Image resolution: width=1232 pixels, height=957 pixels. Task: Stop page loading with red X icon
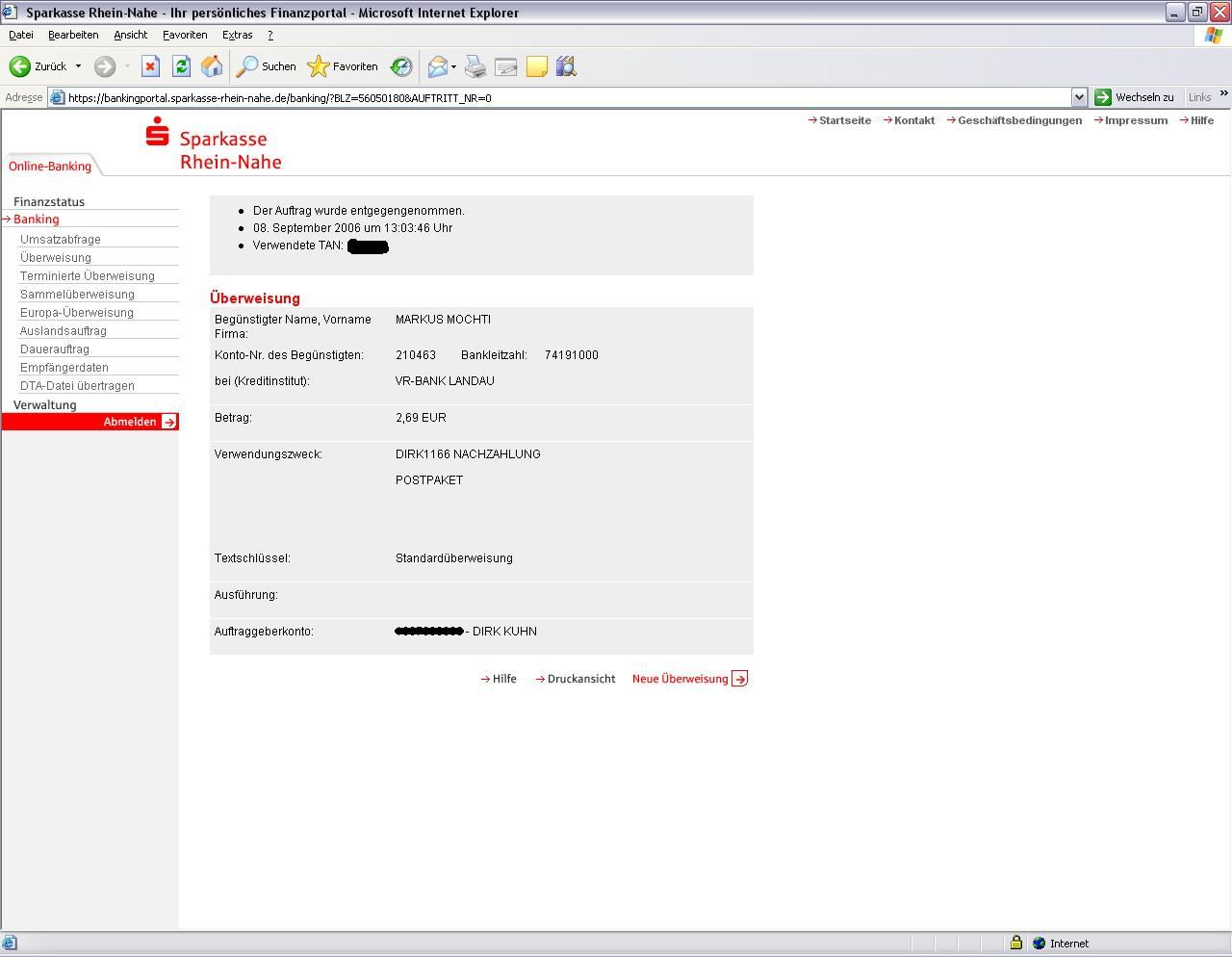[x=150, y=66]
